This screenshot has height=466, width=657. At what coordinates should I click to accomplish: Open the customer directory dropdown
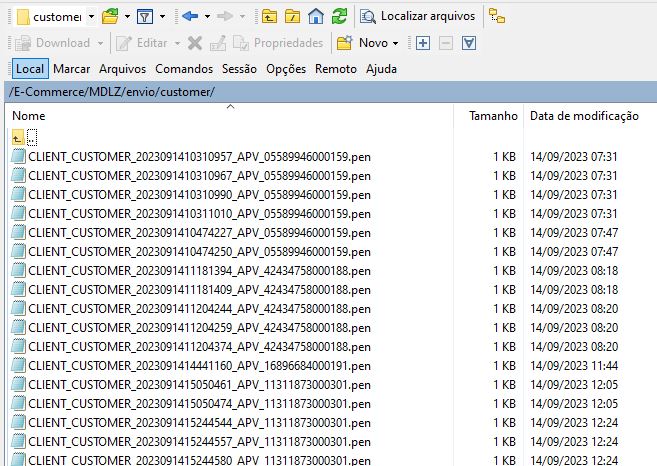click(92, 17)
